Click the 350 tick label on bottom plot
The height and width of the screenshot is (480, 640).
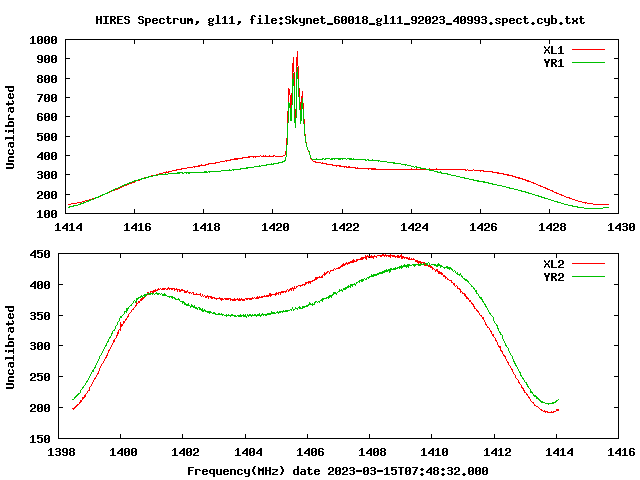[40, 316]
